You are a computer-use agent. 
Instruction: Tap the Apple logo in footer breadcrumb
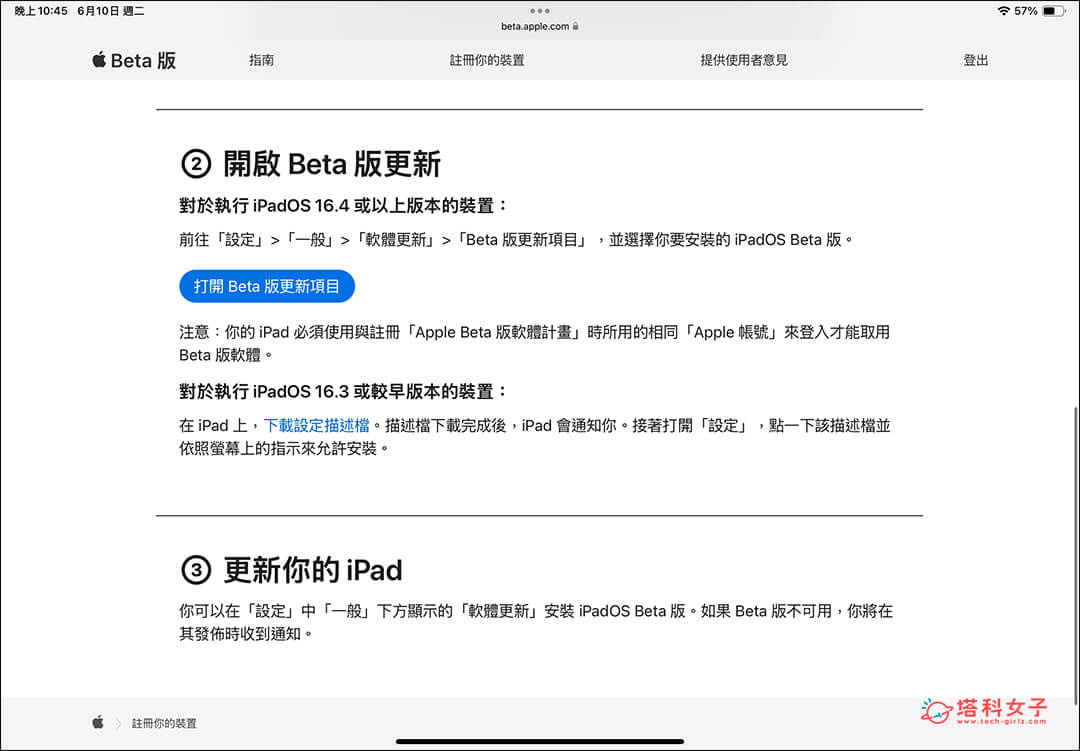(x=98, y=722)
